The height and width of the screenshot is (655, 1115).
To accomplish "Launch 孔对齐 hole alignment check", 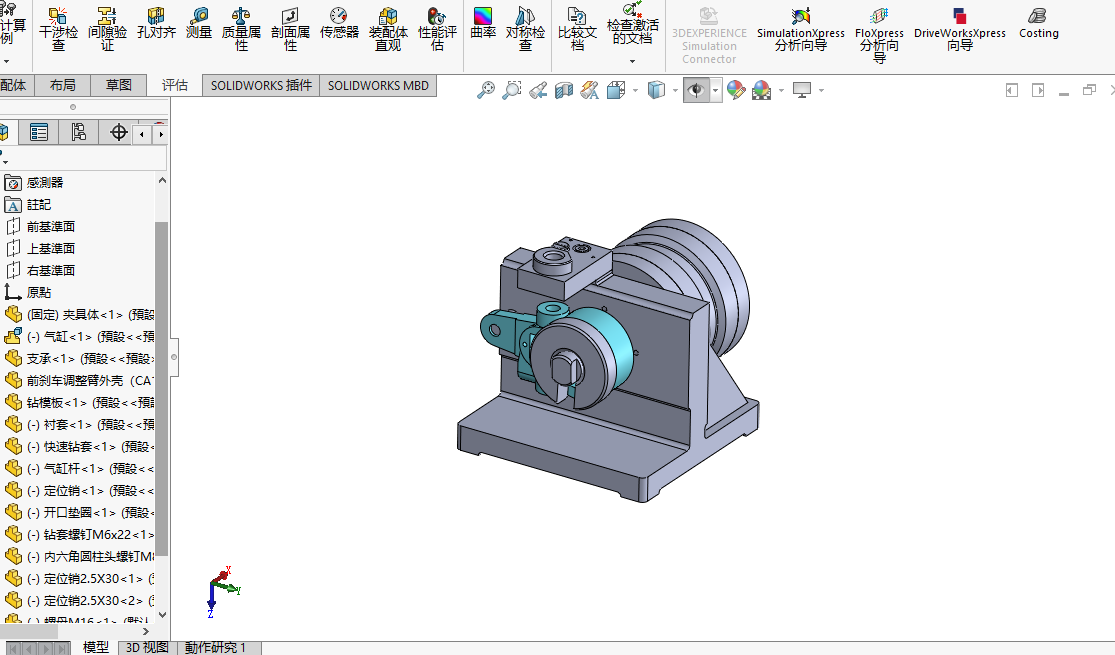I will point(156,23).
